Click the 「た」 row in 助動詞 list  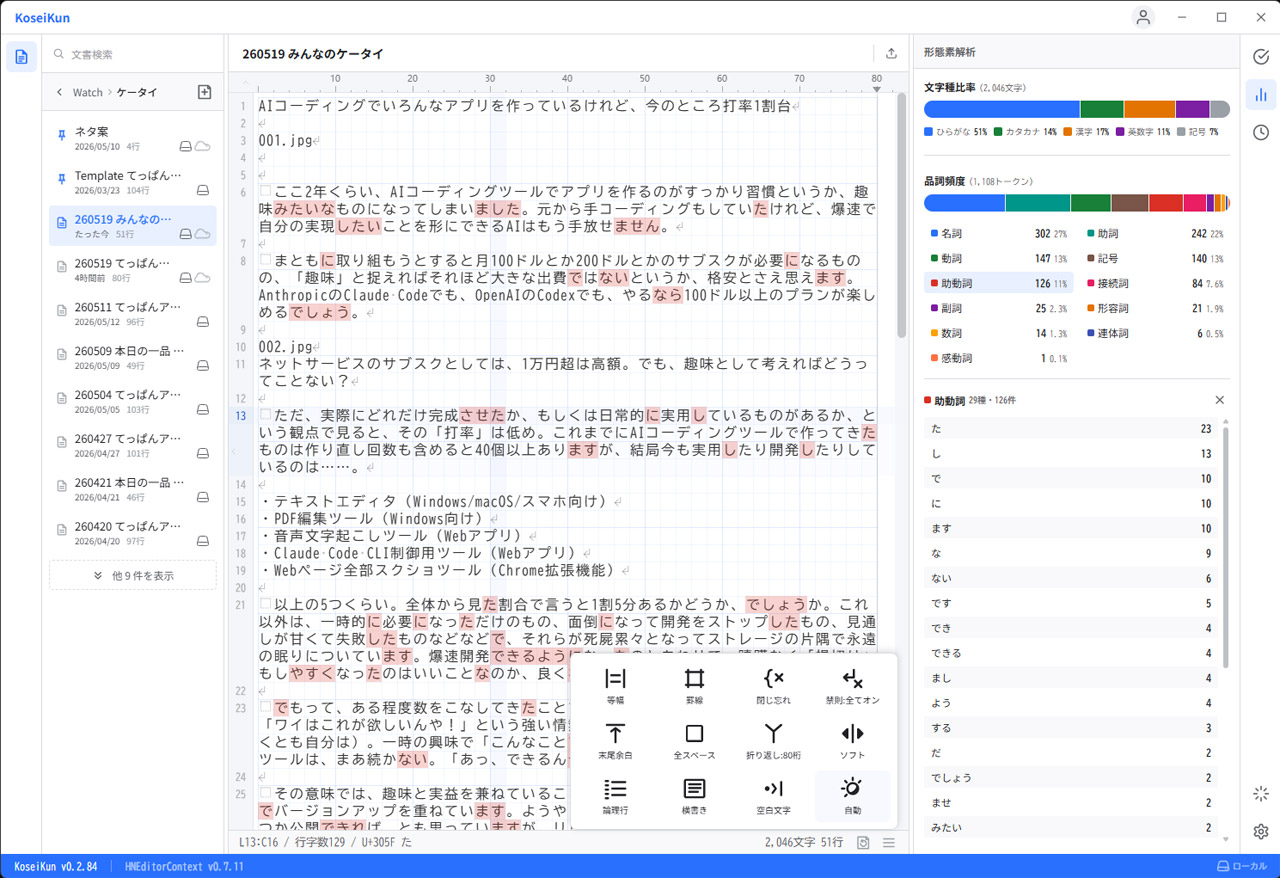click(1071, 428)
